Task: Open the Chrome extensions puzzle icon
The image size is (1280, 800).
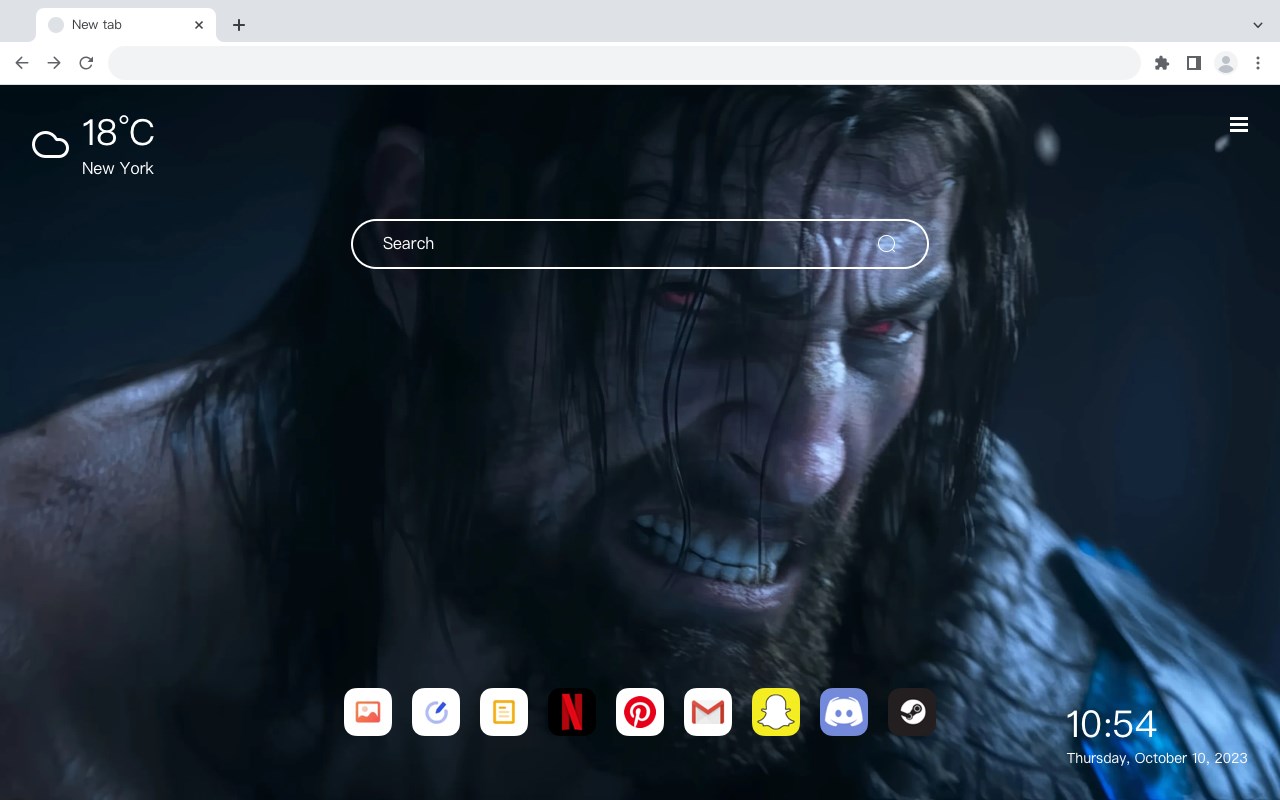Action: coord(1161,63)
